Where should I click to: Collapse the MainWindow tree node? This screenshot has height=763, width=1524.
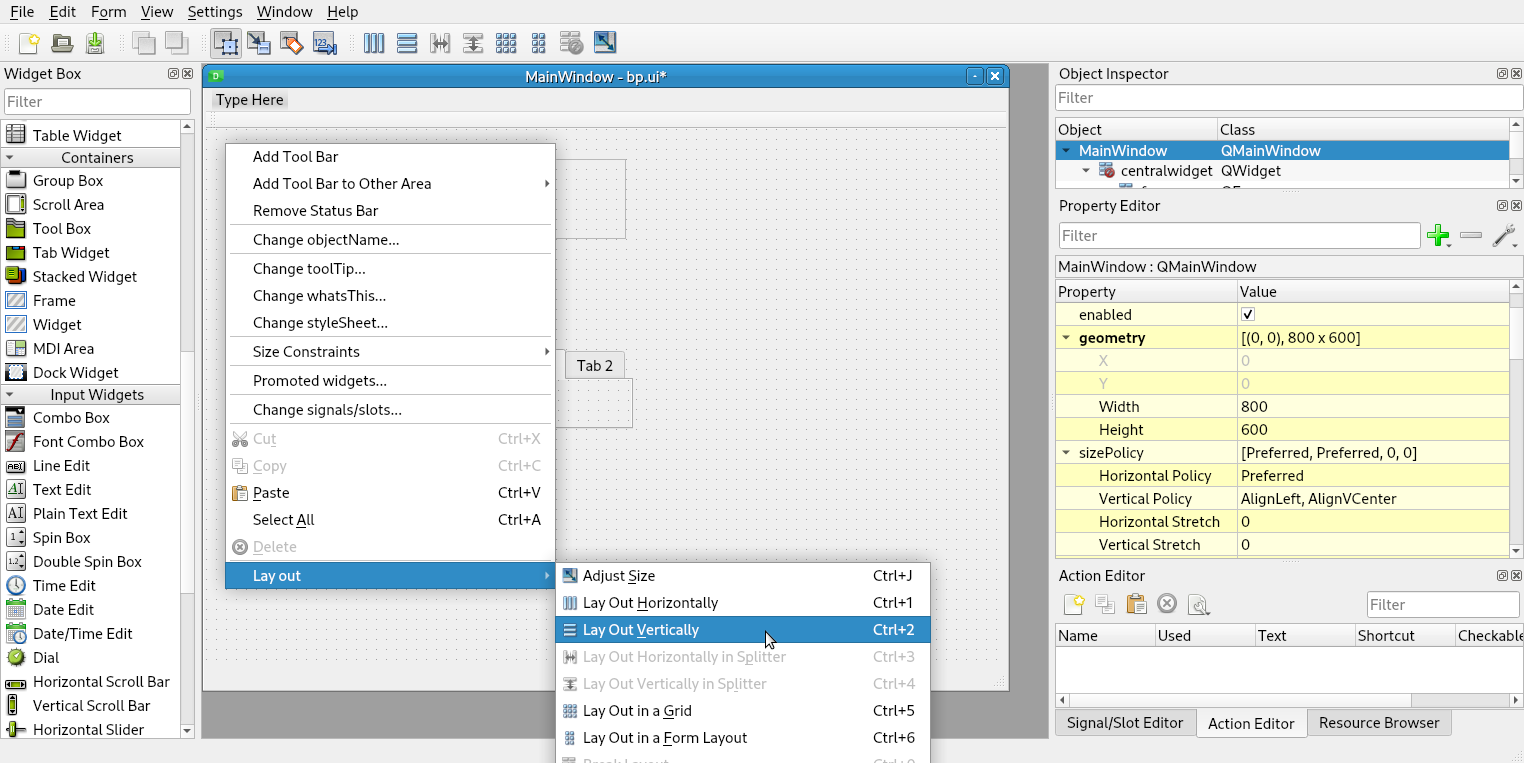coord(1066,151)
